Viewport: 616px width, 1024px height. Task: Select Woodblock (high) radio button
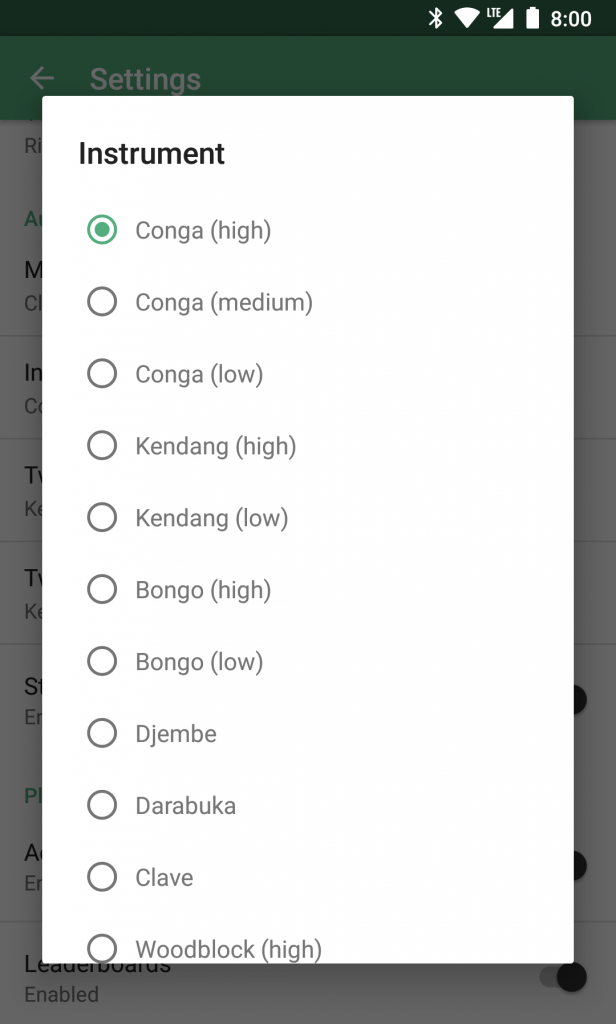102,947
